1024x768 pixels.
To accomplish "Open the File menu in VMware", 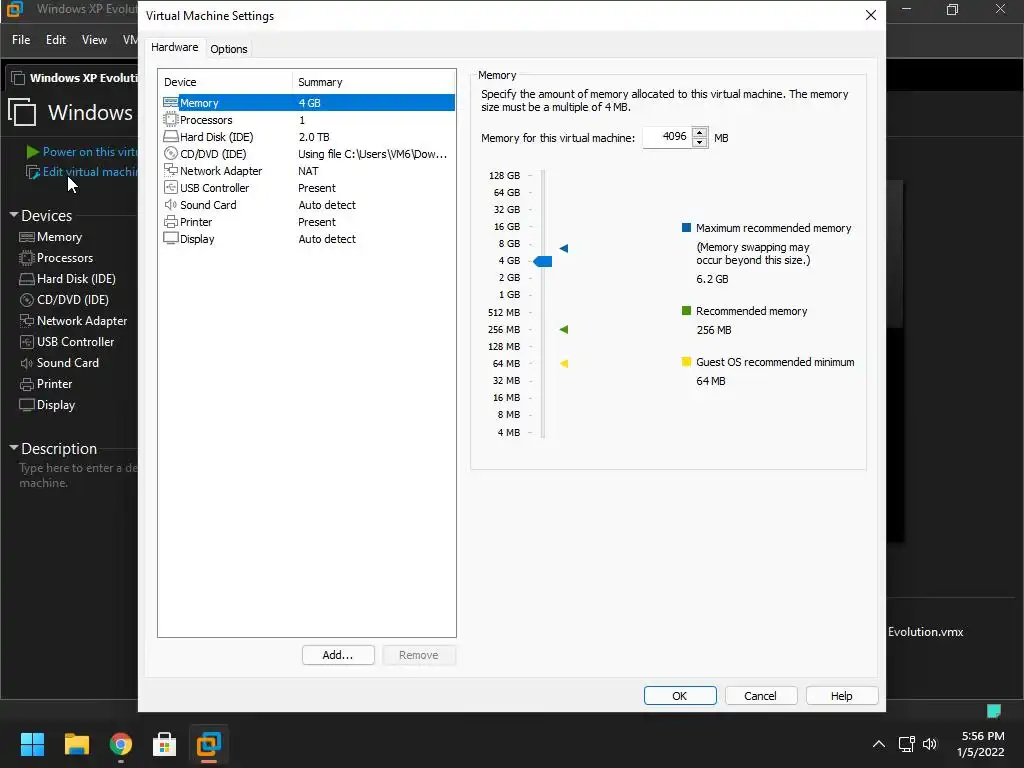I will pyautogui.click(x=21, y=40).
